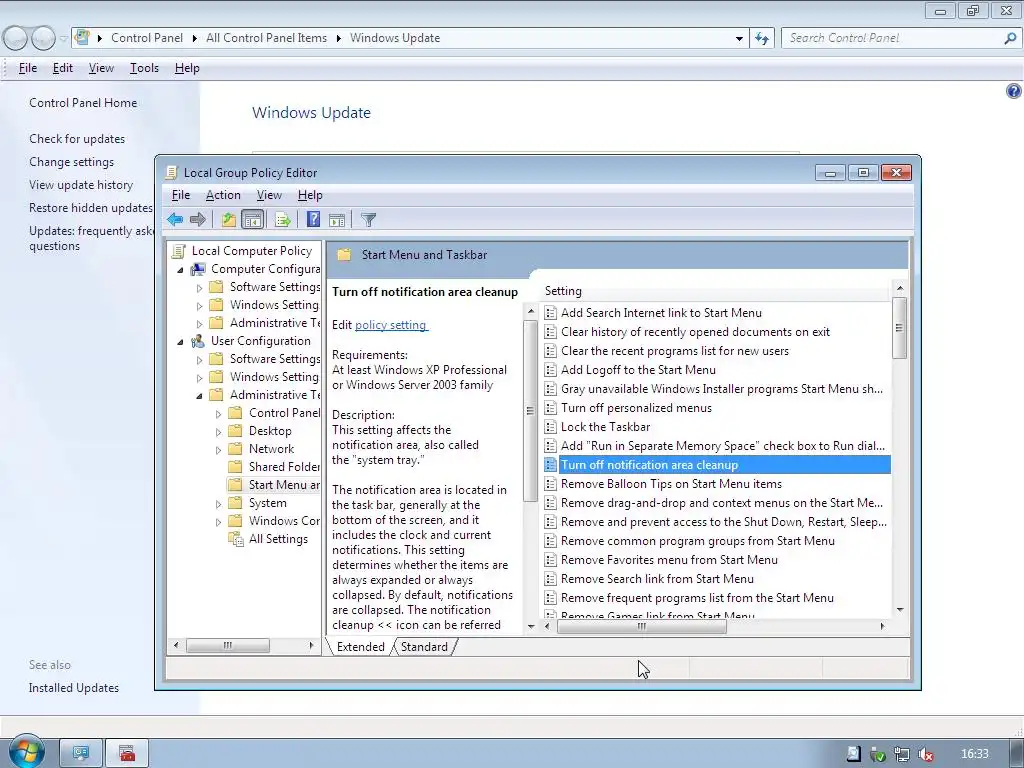Click the Explorer back button in Control Panel window
The width and height of the screenshot is (1024, 768).
coord(15,38)
